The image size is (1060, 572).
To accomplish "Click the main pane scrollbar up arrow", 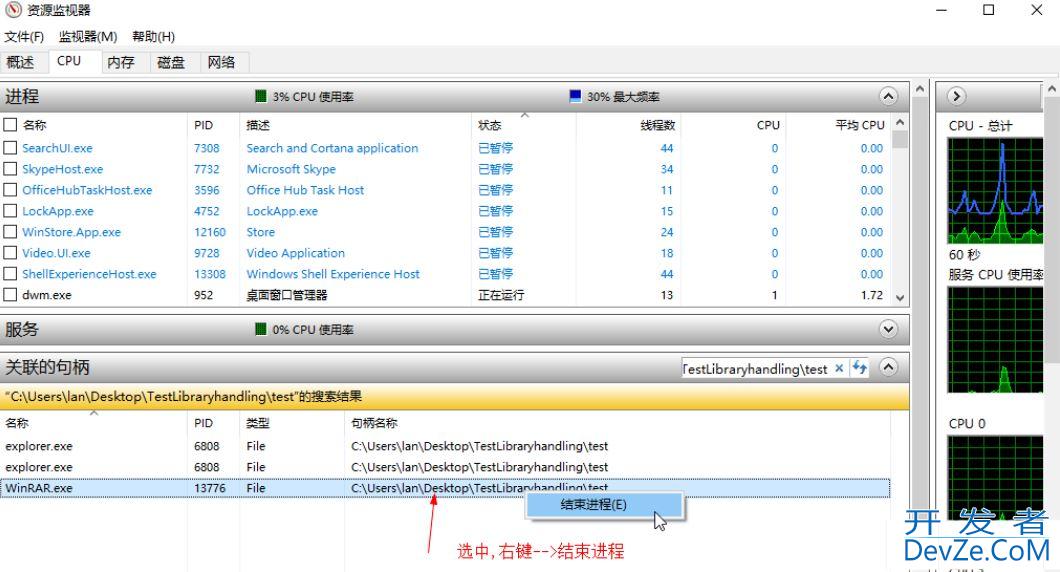I will coord(919,89).
